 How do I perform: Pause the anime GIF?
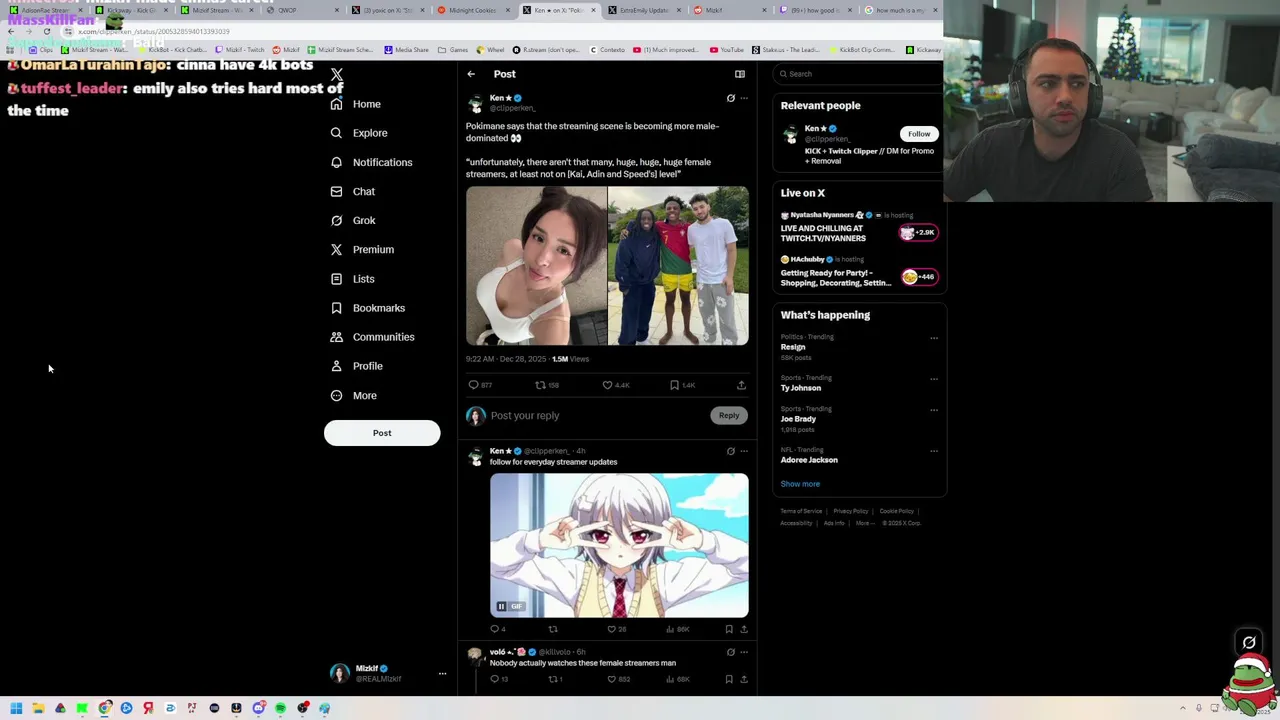point(501,606)
